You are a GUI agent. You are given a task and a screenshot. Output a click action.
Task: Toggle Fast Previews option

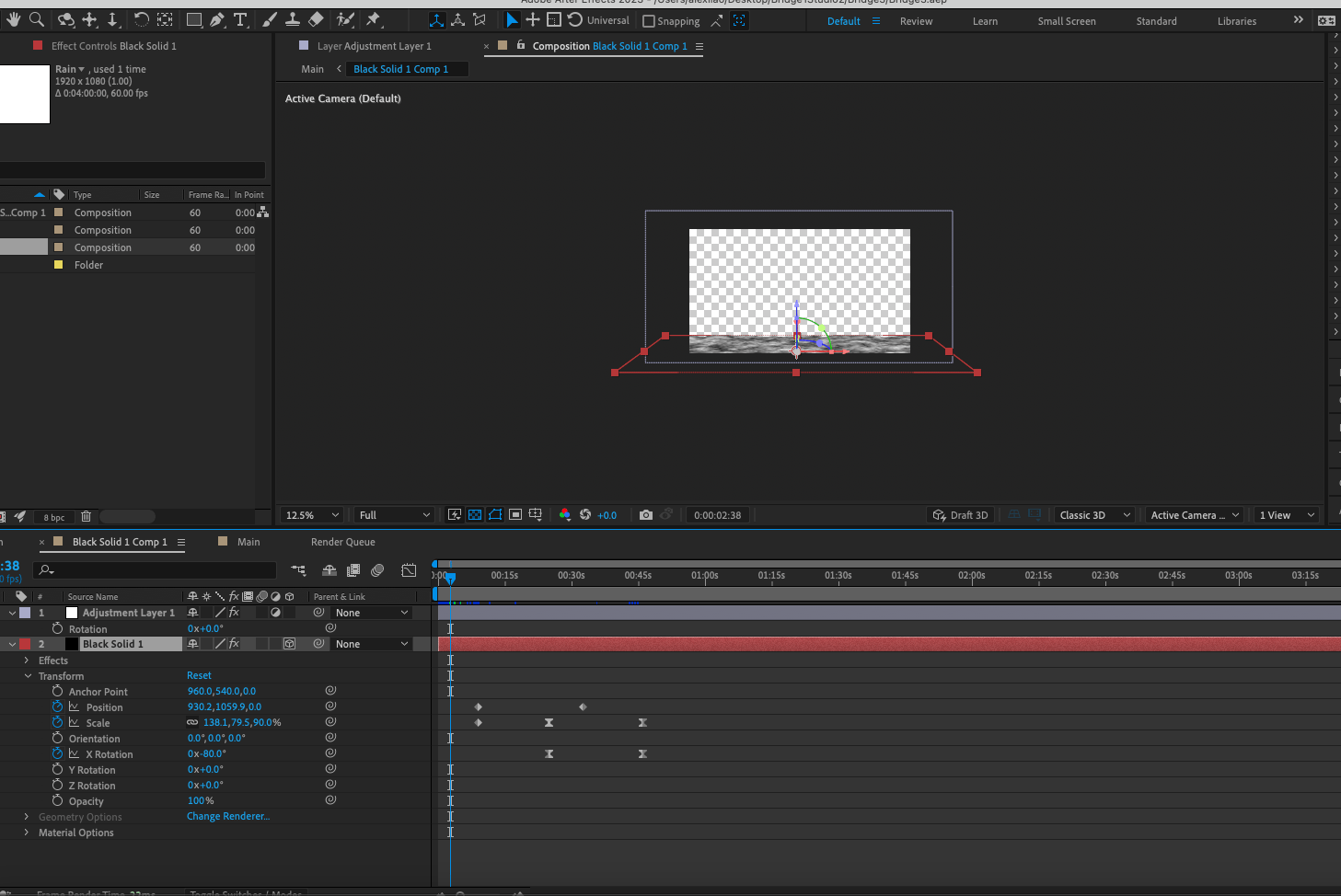click(x=455, y=515)
